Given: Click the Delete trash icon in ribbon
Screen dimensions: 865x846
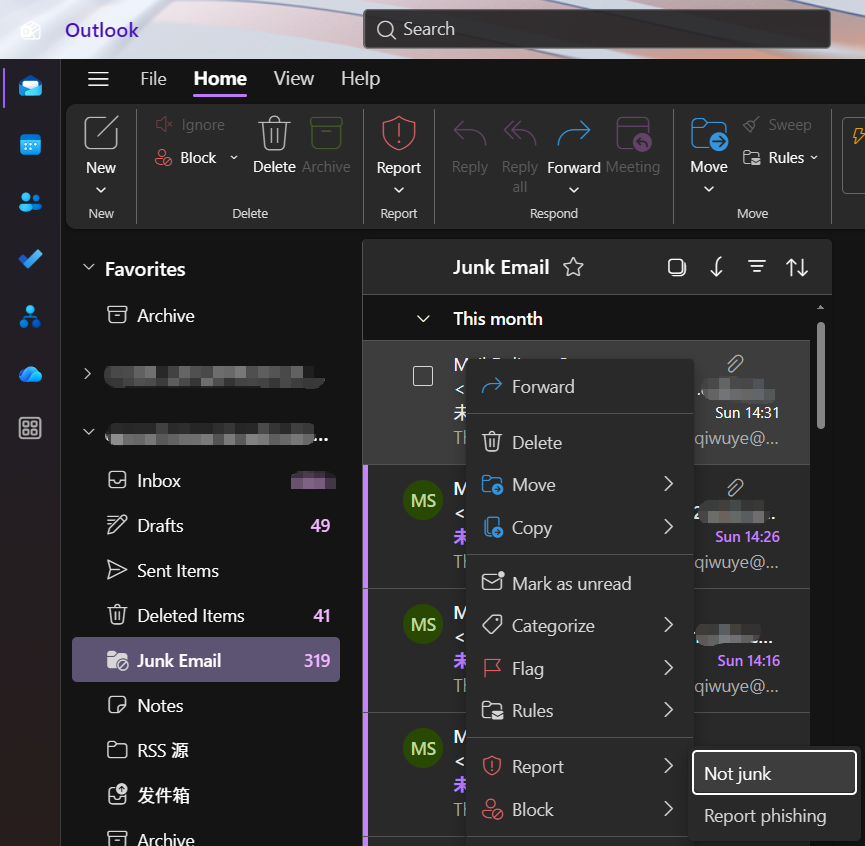Looking at the screenshot, I should coord(274,144).
